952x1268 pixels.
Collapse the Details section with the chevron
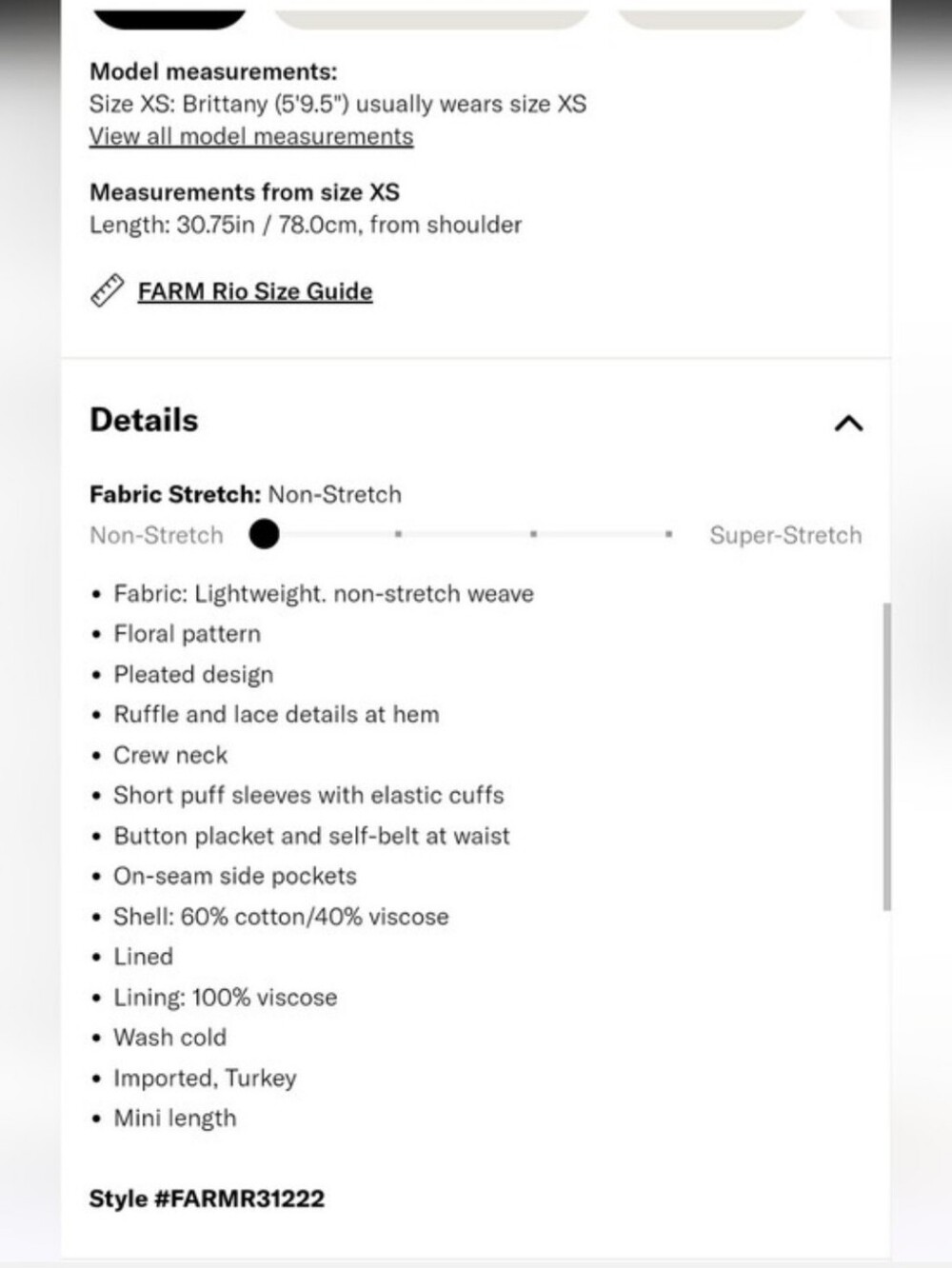[x=848, y=423]
